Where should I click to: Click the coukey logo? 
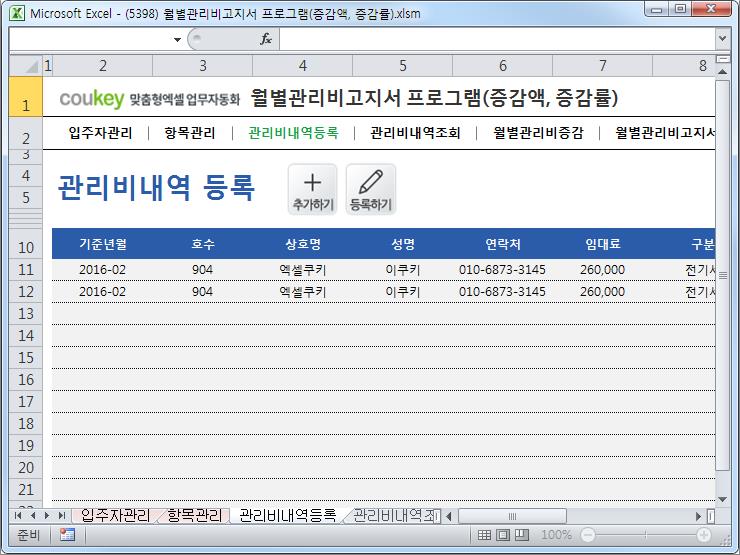point(92,98)
